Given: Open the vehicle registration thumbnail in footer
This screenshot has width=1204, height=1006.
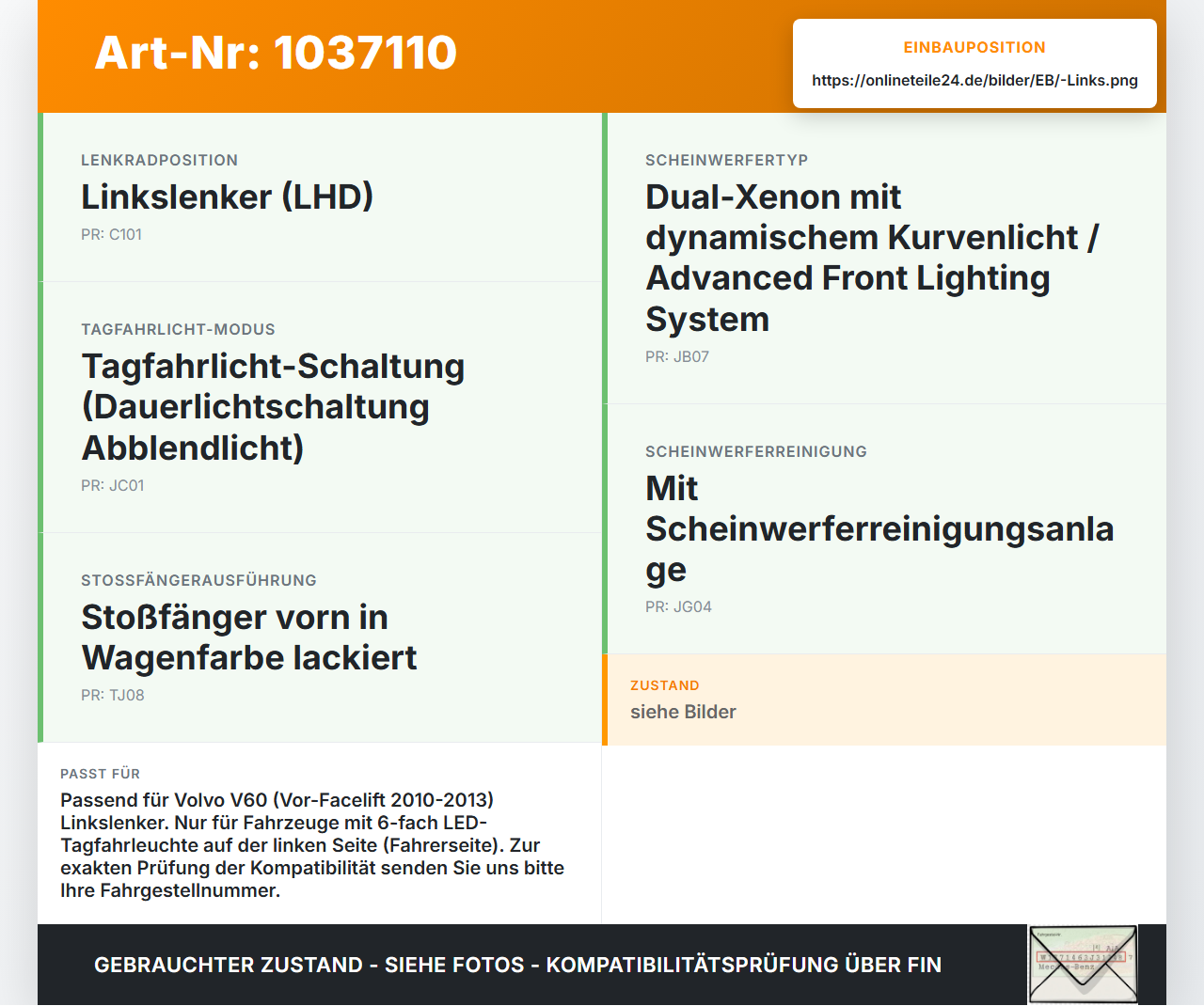Looking at the screenshot, I should (x=1083, y=965).
